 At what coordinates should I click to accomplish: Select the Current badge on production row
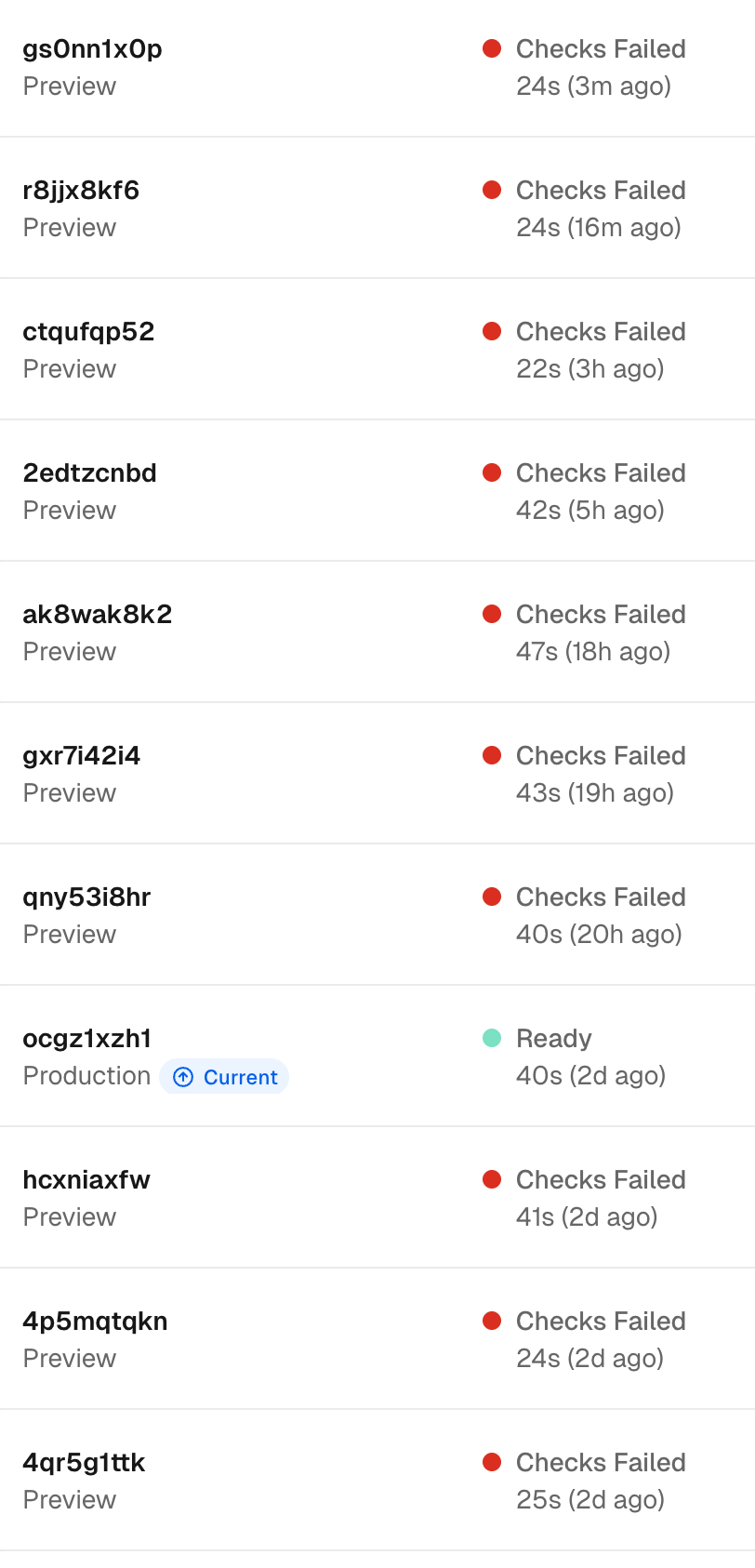pyautogui.click(x=224, y=1077)
